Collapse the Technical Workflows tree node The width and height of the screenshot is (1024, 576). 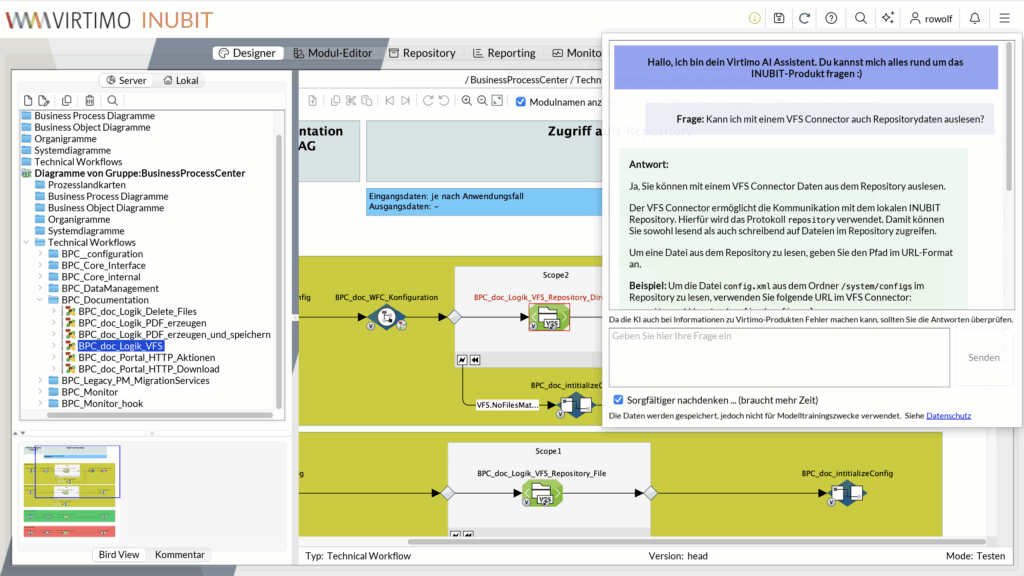coord(27,242)
